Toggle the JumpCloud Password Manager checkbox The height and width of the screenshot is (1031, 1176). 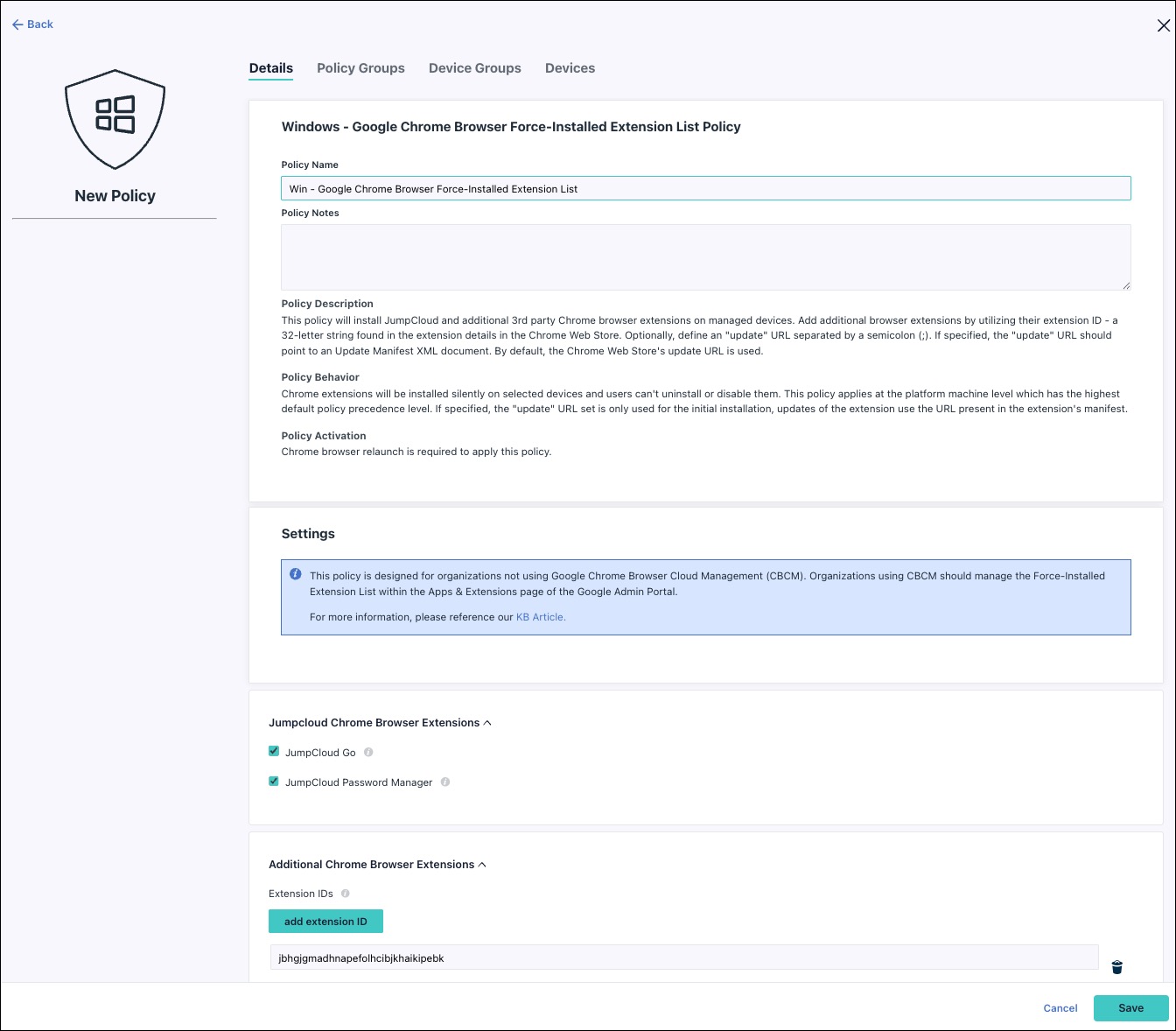click(274, 782)
